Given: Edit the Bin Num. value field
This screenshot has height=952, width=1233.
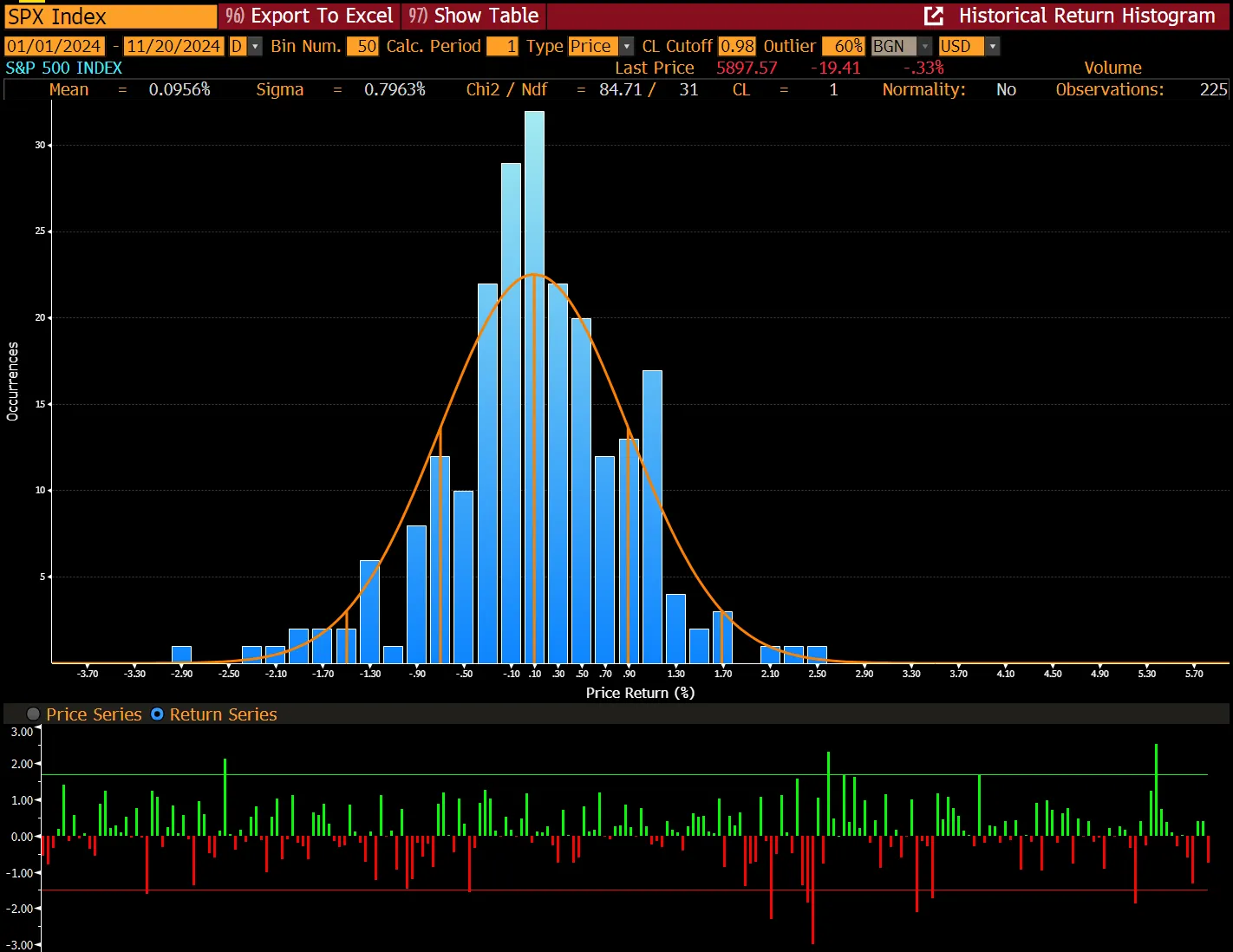Looking at the screenshot, I should pyautogui.click(x=362, y=47).
